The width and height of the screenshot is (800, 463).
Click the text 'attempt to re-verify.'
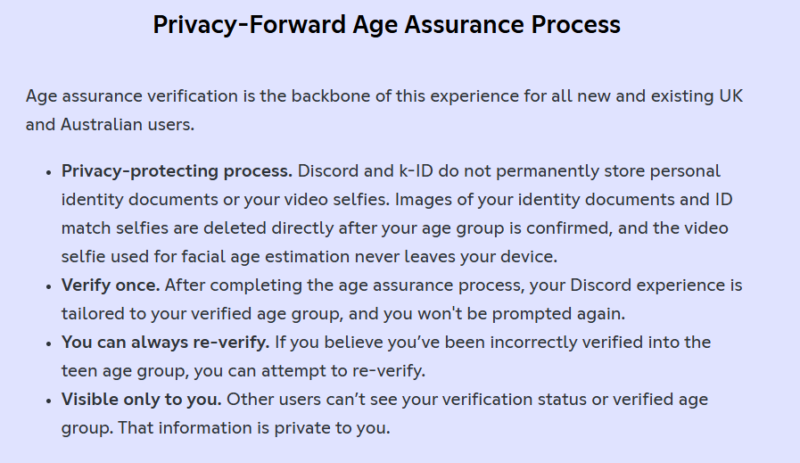343,371
